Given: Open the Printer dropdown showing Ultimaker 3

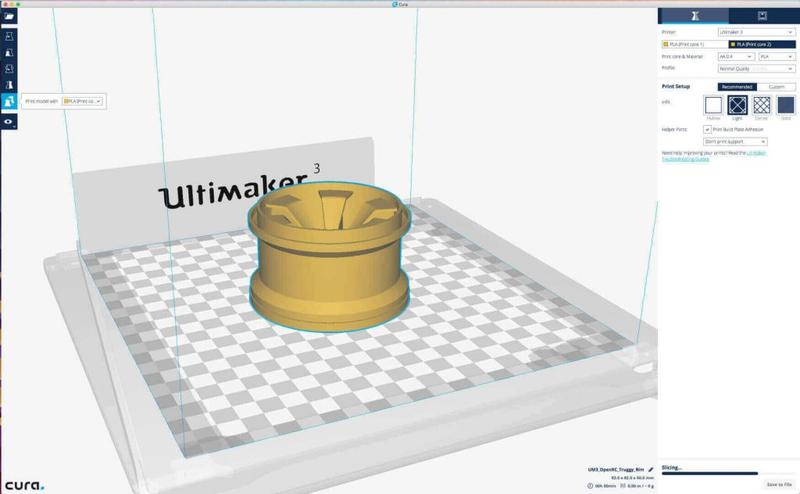Looking at the screenshot, I should (x=749, y=32).
